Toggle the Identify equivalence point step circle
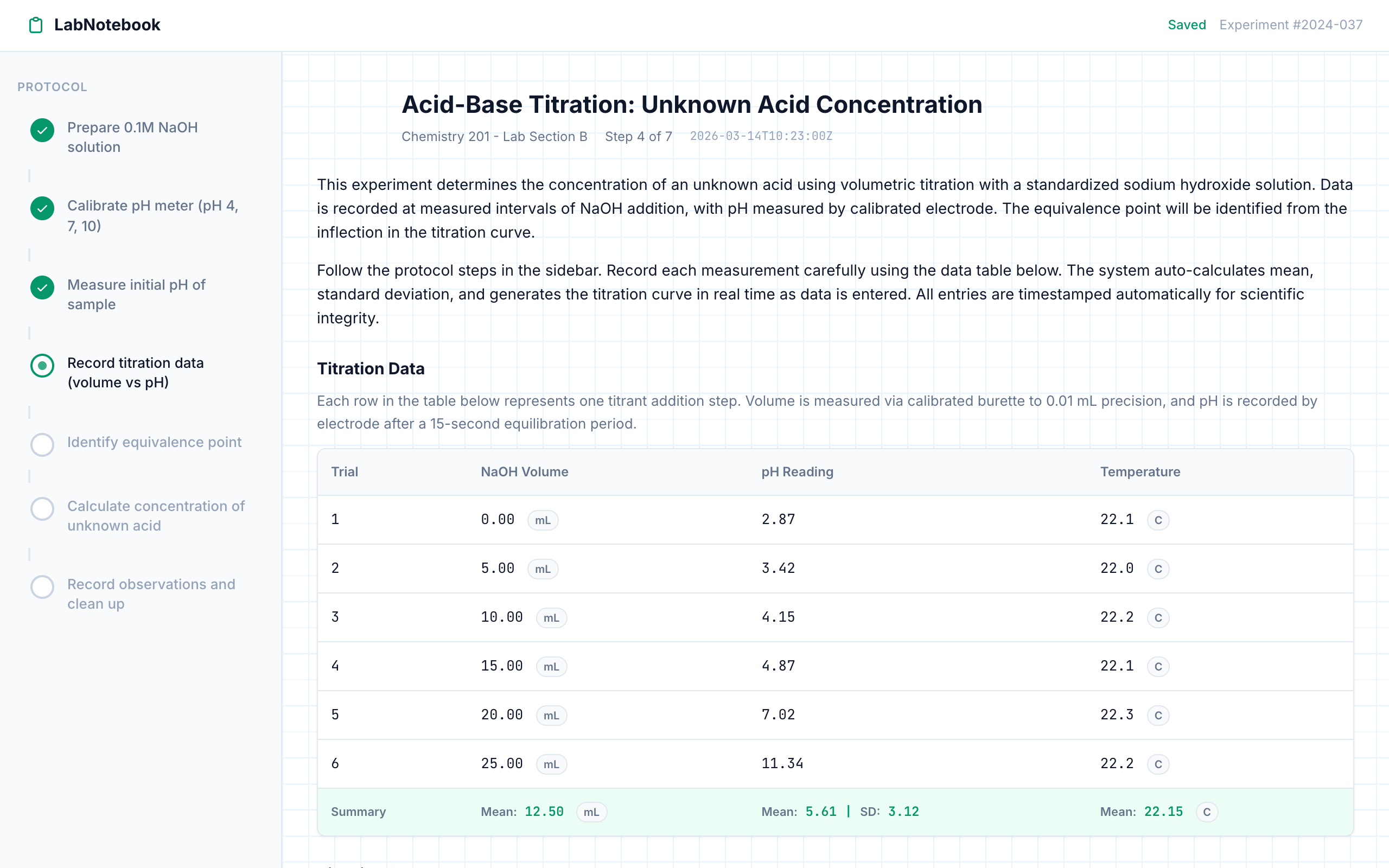The width and height of the screenshot is (1389, 868). pyautogui.click(x=42, y=444)
